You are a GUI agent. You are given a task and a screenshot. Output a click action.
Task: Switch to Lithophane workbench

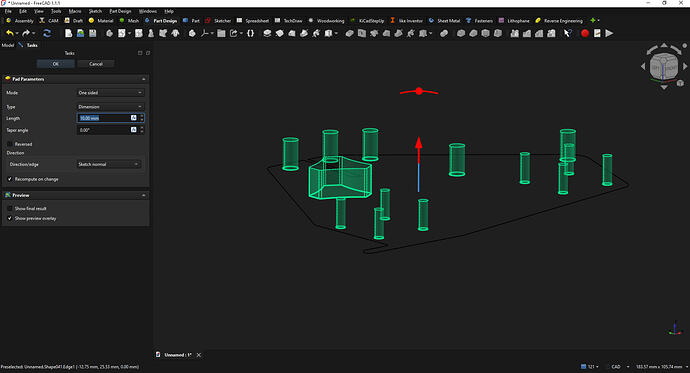pyautogui.click(x=514, y=21)
